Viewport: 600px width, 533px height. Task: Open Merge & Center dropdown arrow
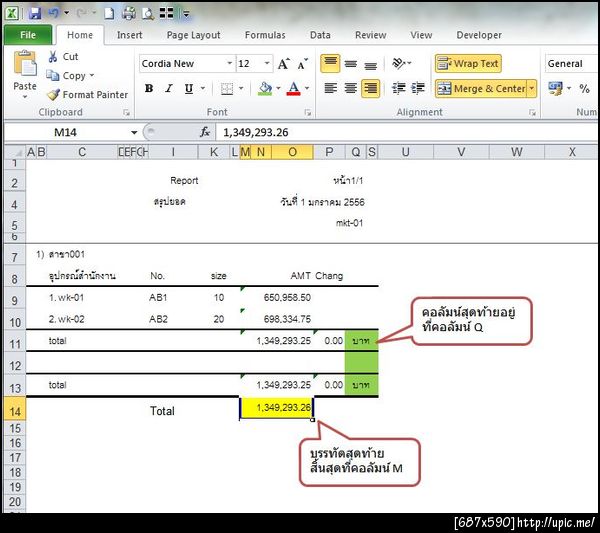coord(532,89)
